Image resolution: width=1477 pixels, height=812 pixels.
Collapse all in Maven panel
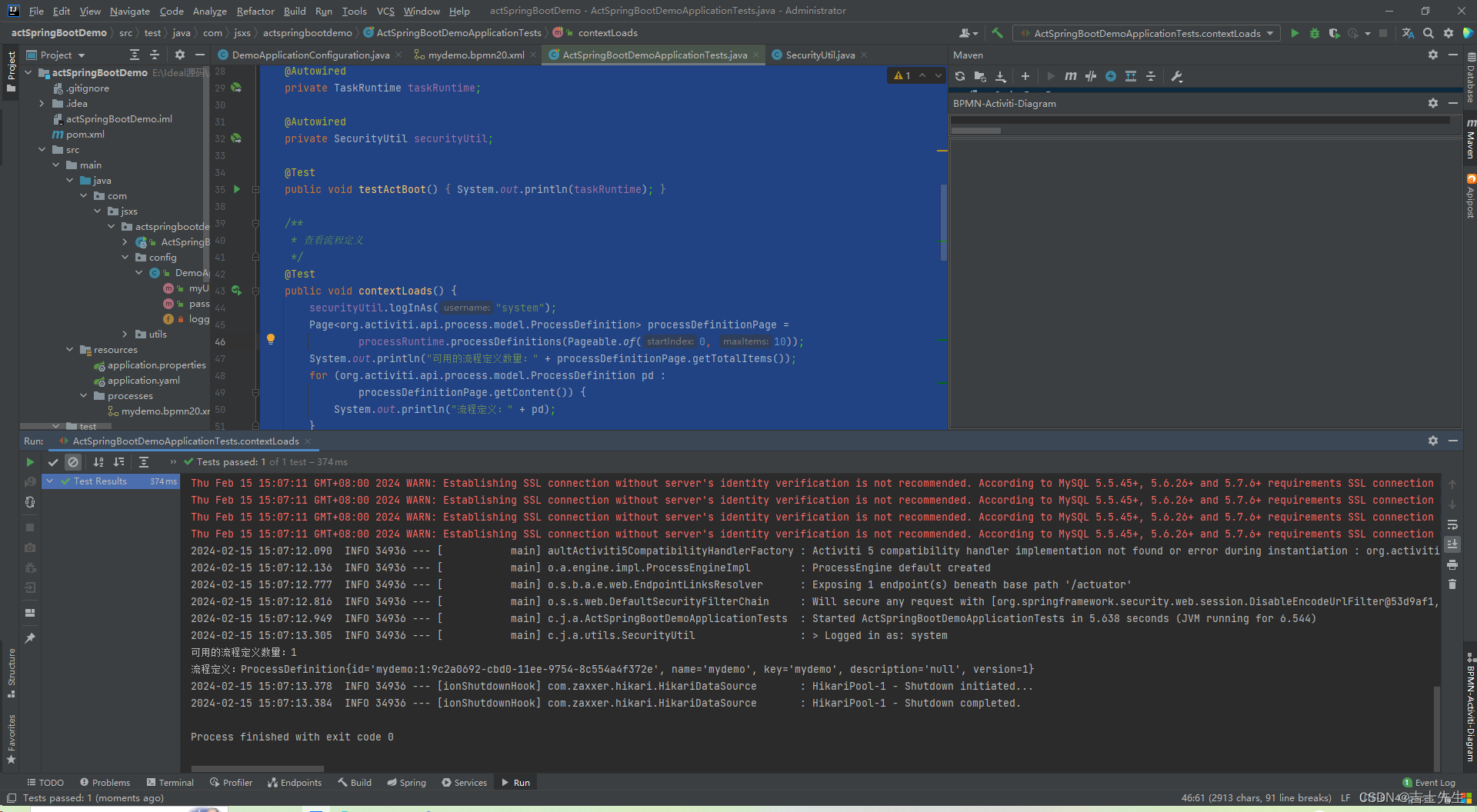pyautogui.click(x=1151, y=76)
